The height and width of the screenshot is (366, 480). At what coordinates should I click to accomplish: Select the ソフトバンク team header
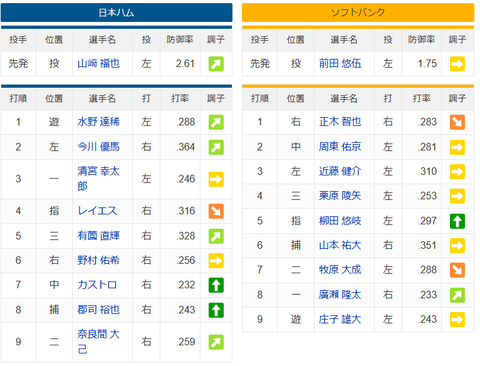358,12
